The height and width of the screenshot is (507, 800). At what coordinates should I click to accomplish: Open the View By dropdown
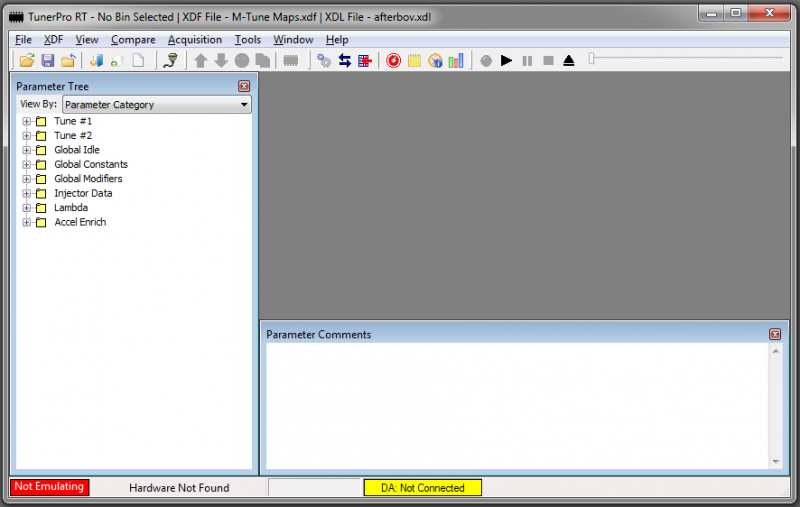156,104
